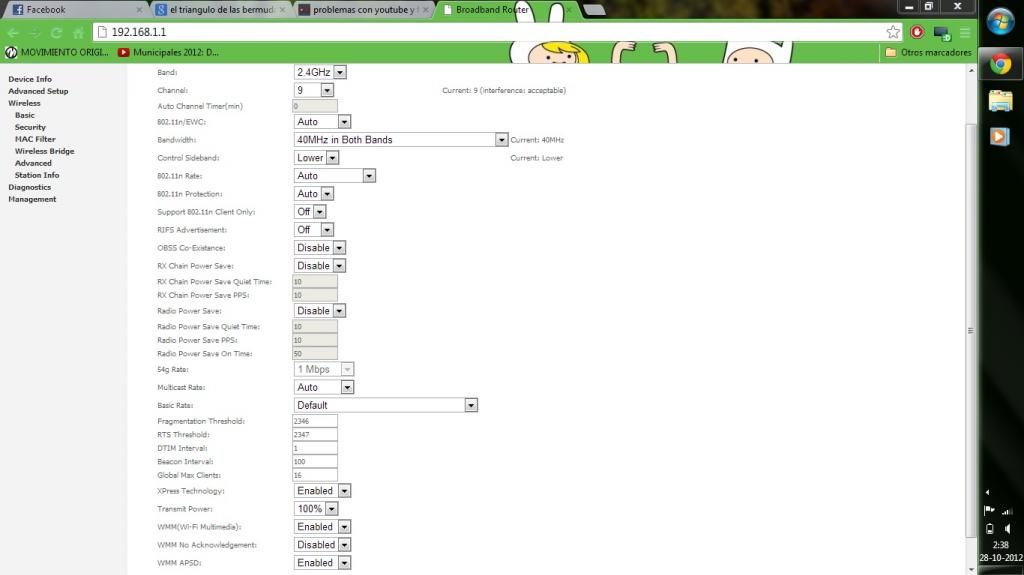Click the Fragmentation Threshold field
The image size is (1024, 575).
tap(315, 421)
